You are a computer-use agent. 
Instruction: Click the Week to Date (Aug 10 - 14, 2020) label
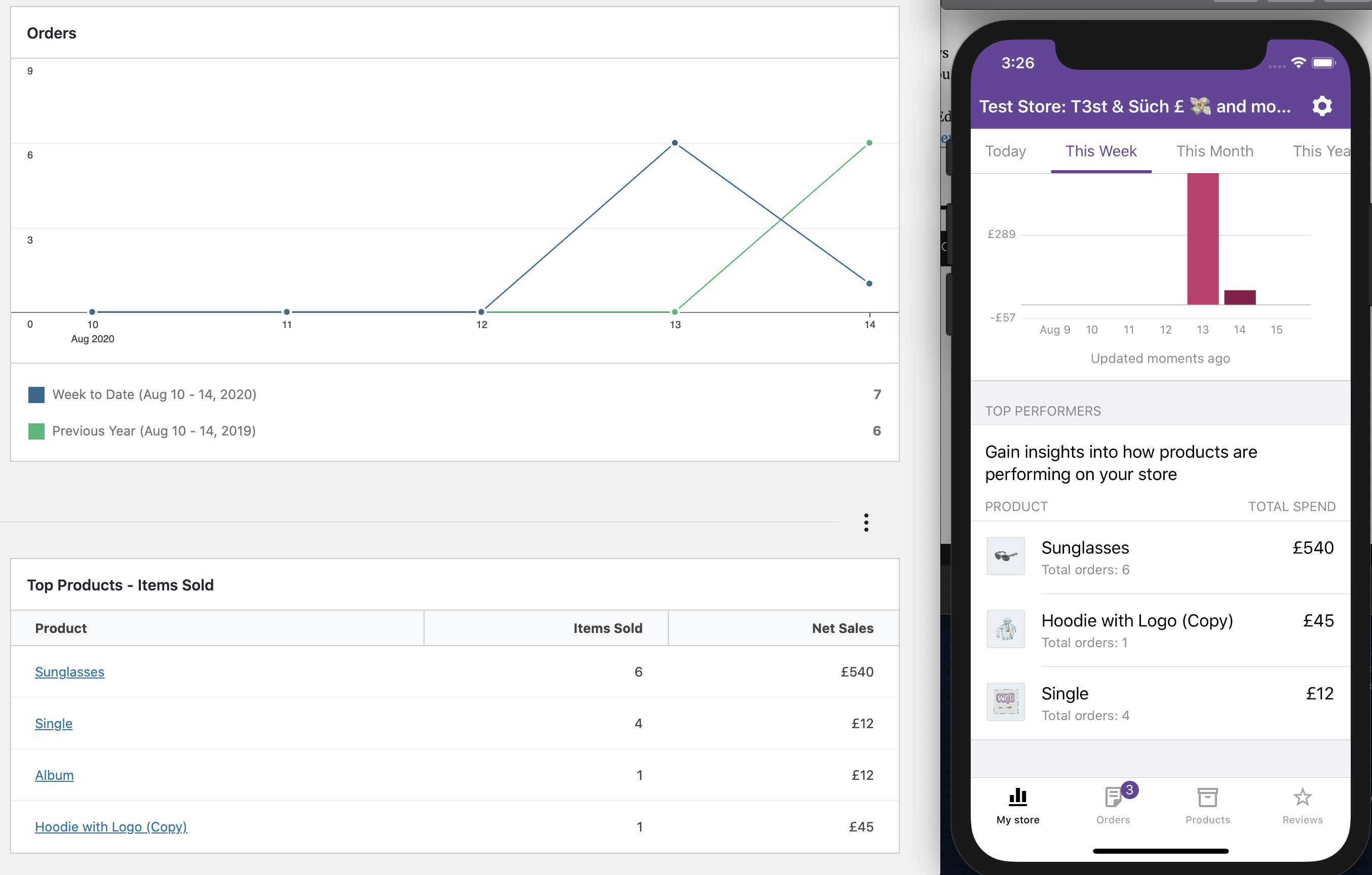point(155,394)
